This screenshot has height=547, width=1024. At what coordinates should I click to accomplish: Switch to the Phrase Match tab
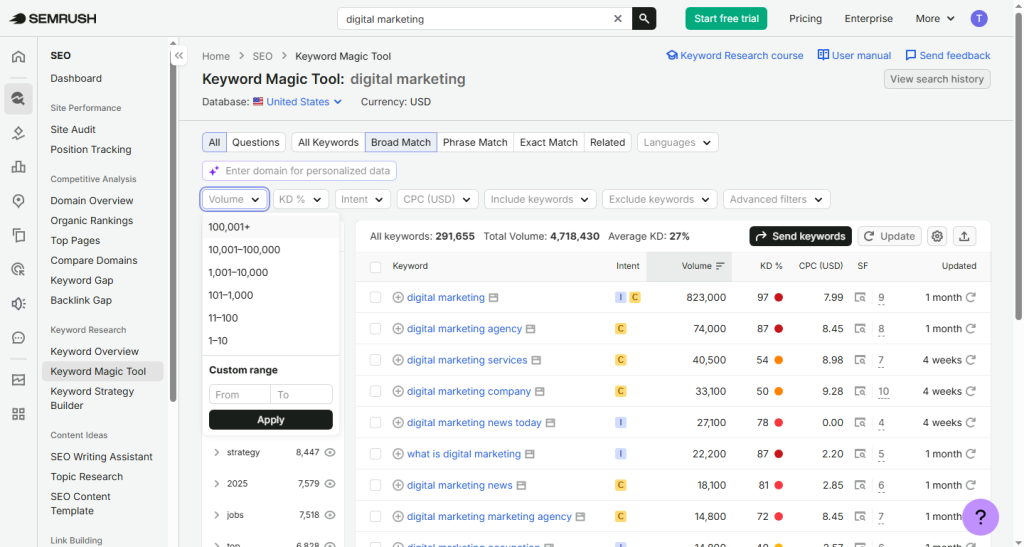475,142
